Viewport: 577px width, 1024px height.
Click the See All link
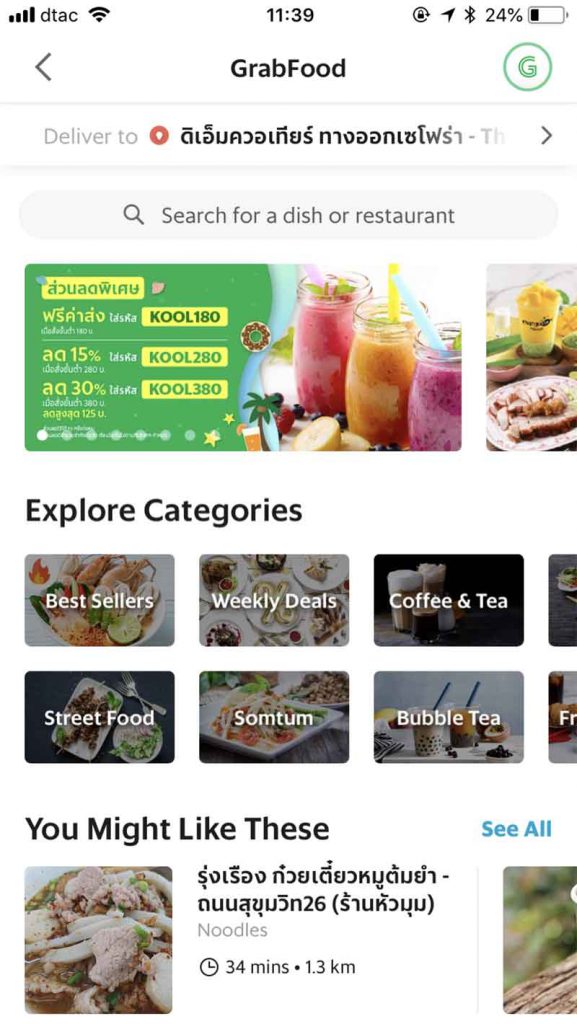(516, 829)
